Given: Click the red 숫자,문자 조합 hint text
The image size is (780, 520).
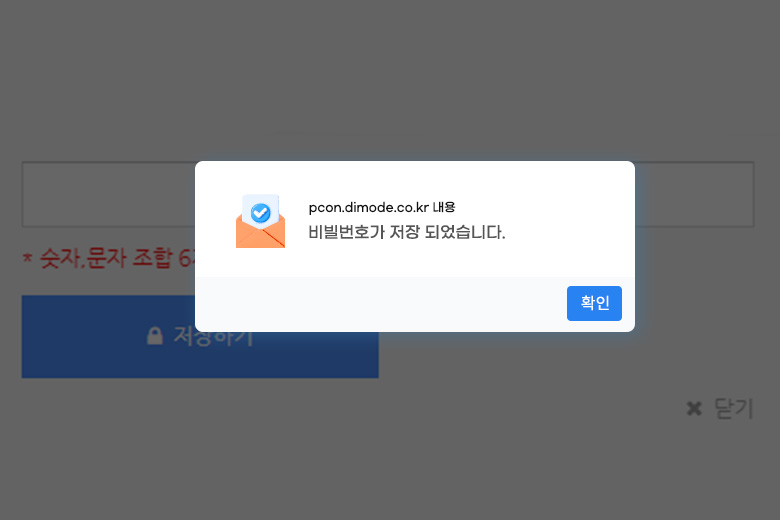Looking at the screenshot, I should pyautogui.click(x=118, y=258).
